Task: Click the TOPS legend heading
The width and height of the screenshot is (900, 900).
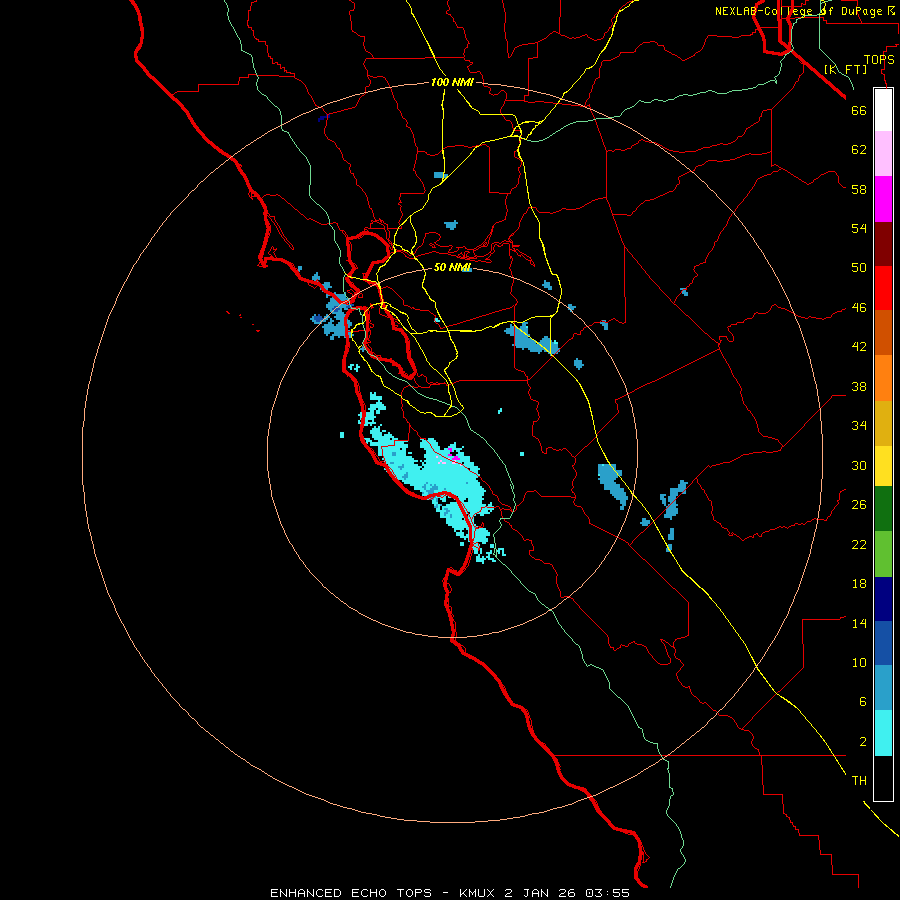Action: pos(879,59)
